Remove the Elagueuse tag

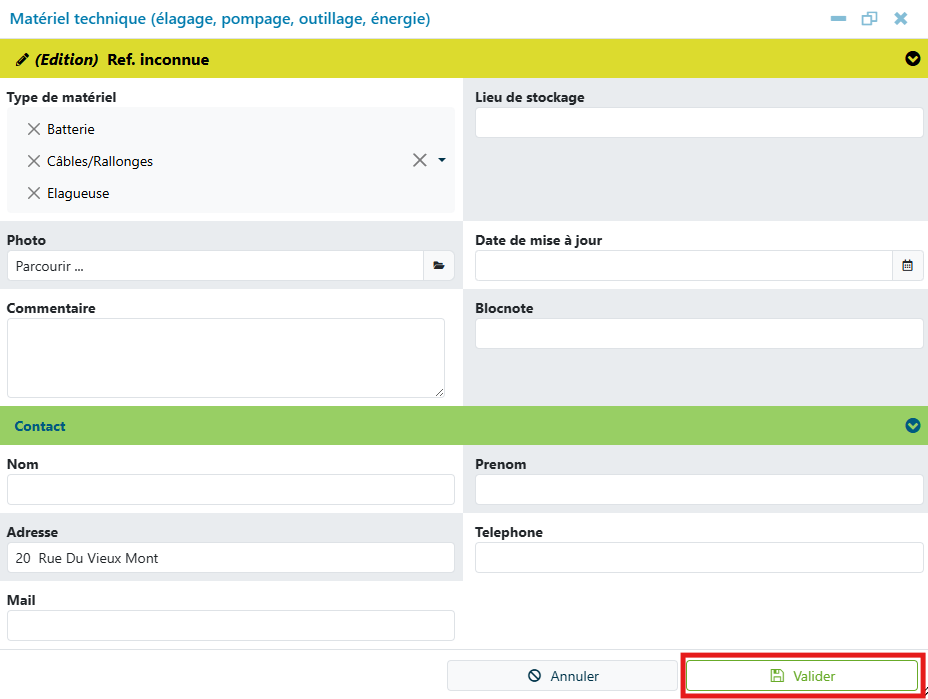coord(34,193)
